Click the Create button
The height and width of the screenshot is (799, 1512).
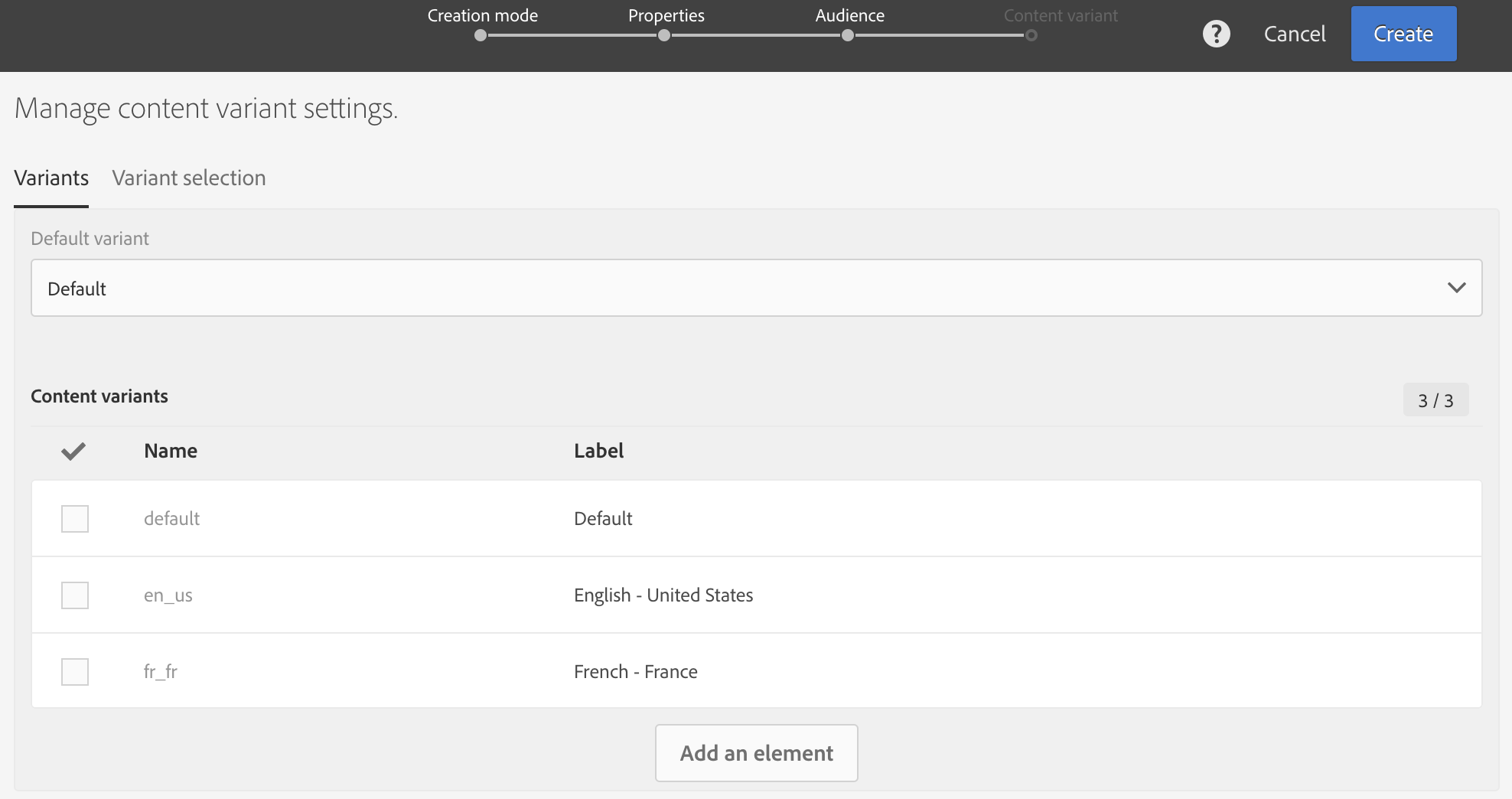click(1403, 34)
